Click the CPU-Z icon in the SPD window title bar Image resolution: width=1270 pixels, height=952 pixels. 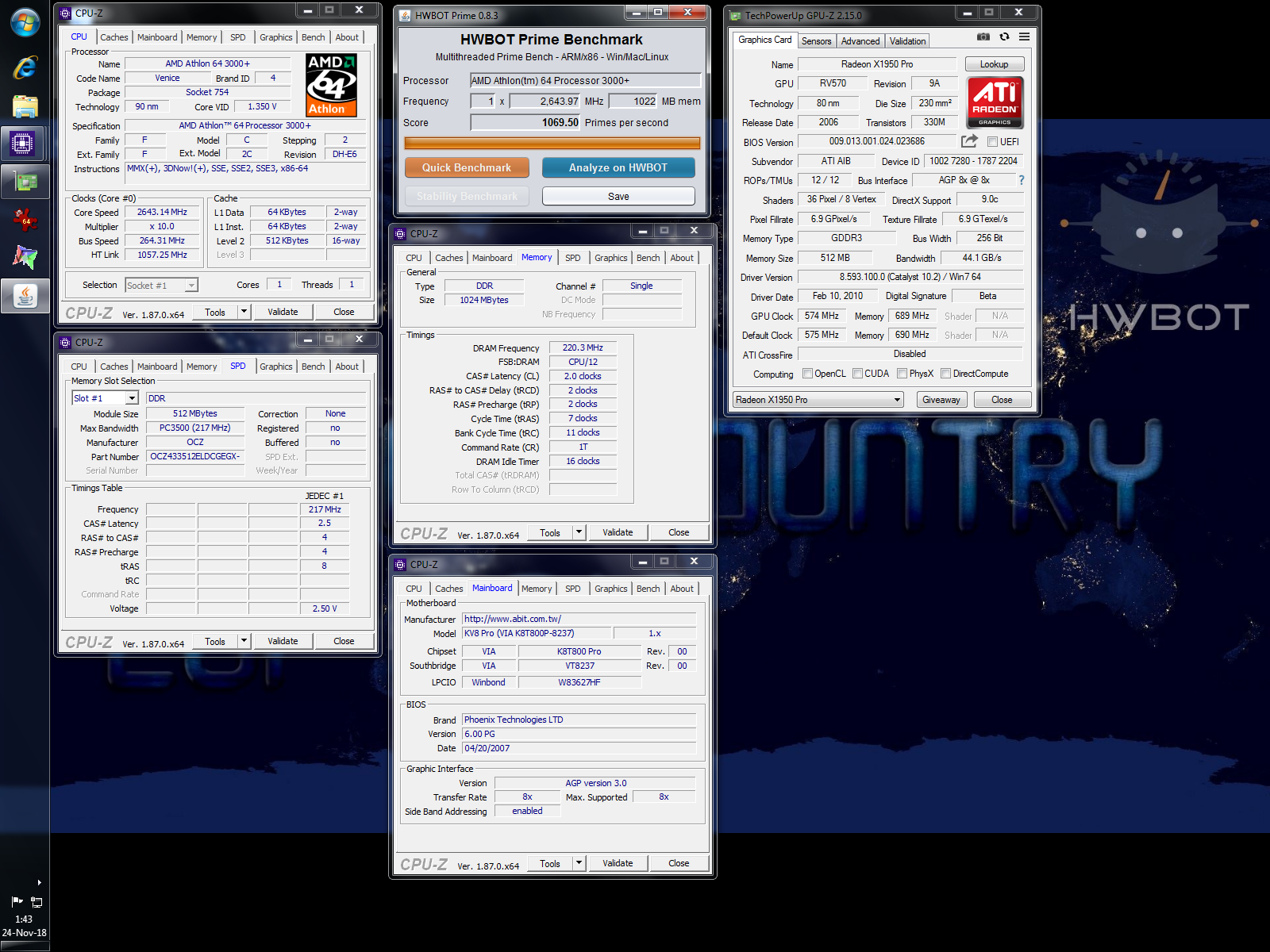(x=65, y=342)
